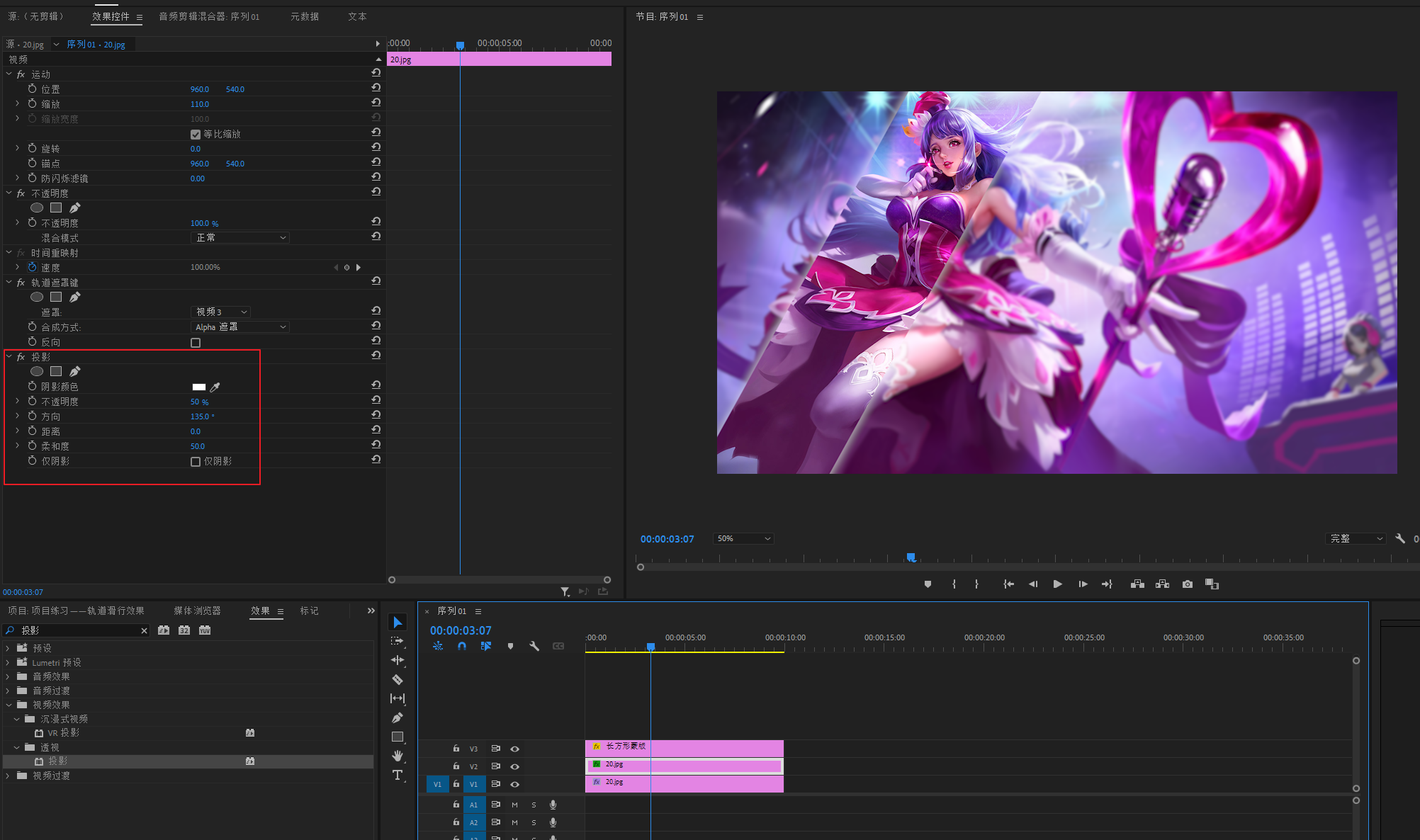Screen dimensions: 1420x840
Task: Select the pen mask tool under 投影
Action: coord(75,371)
